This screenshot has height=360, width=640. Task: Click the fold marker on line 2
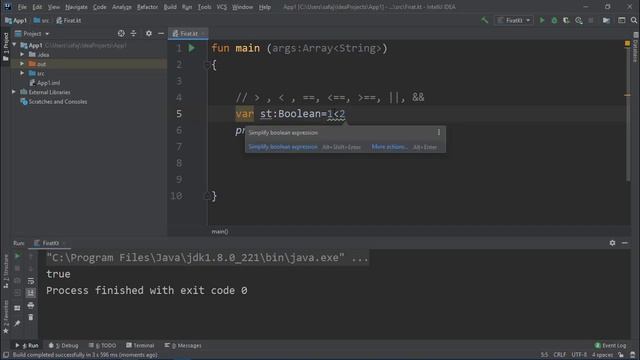point(207,64)
